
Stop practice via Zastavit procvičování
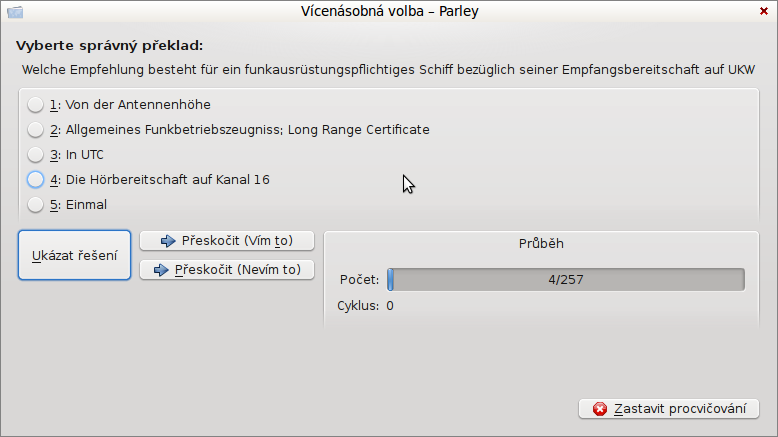point(669,409)
